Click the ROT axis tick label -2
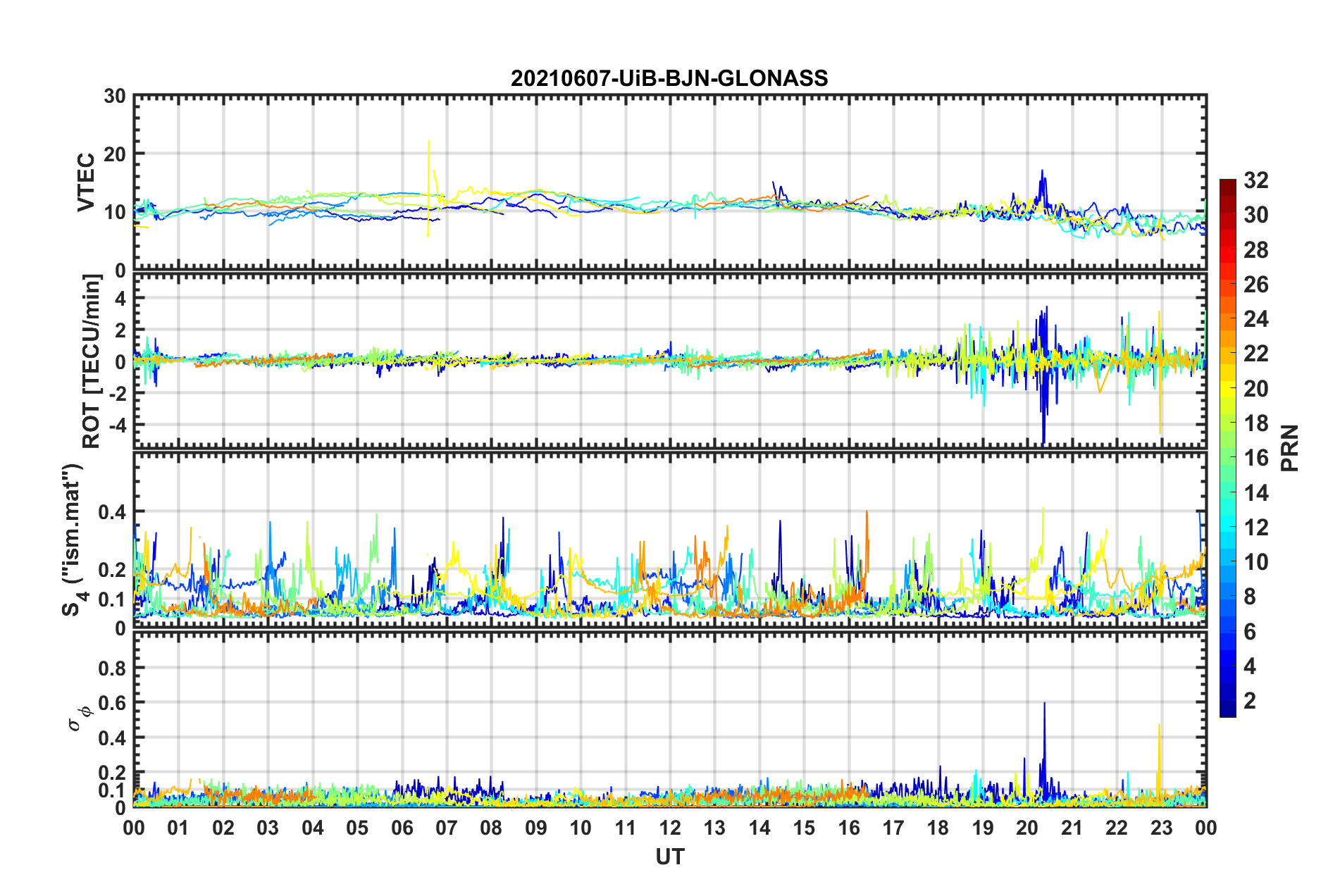Screen dimensions: 1340x896 (118, 394)
